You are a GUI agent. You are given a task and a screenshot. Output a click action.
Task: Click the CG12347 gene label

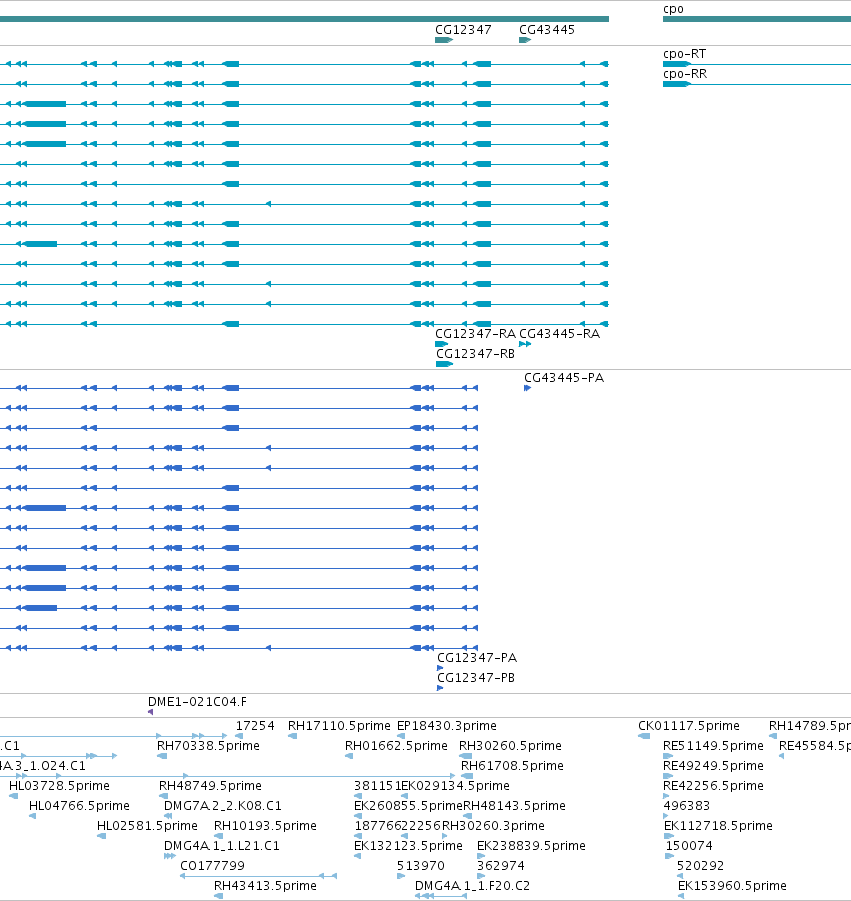(463, 30)
